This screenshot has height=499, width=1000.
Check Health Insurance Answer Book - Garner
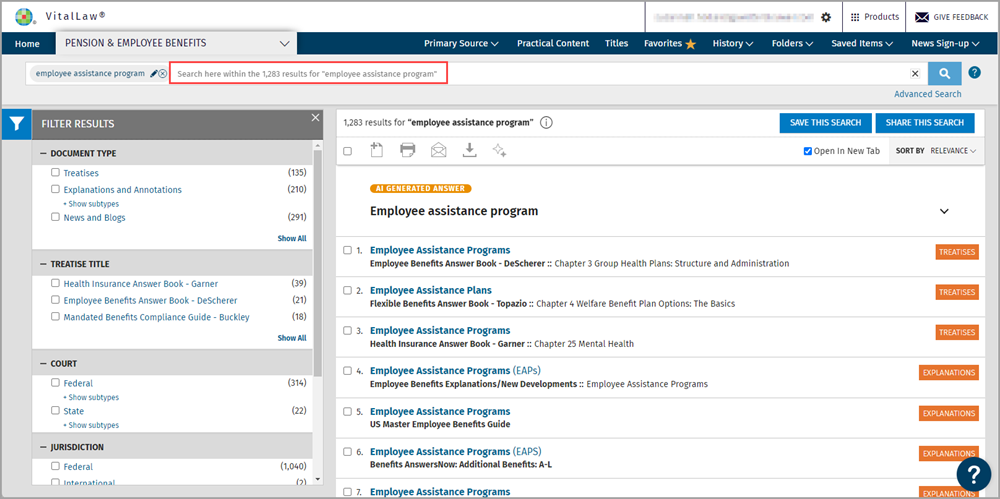55,283
